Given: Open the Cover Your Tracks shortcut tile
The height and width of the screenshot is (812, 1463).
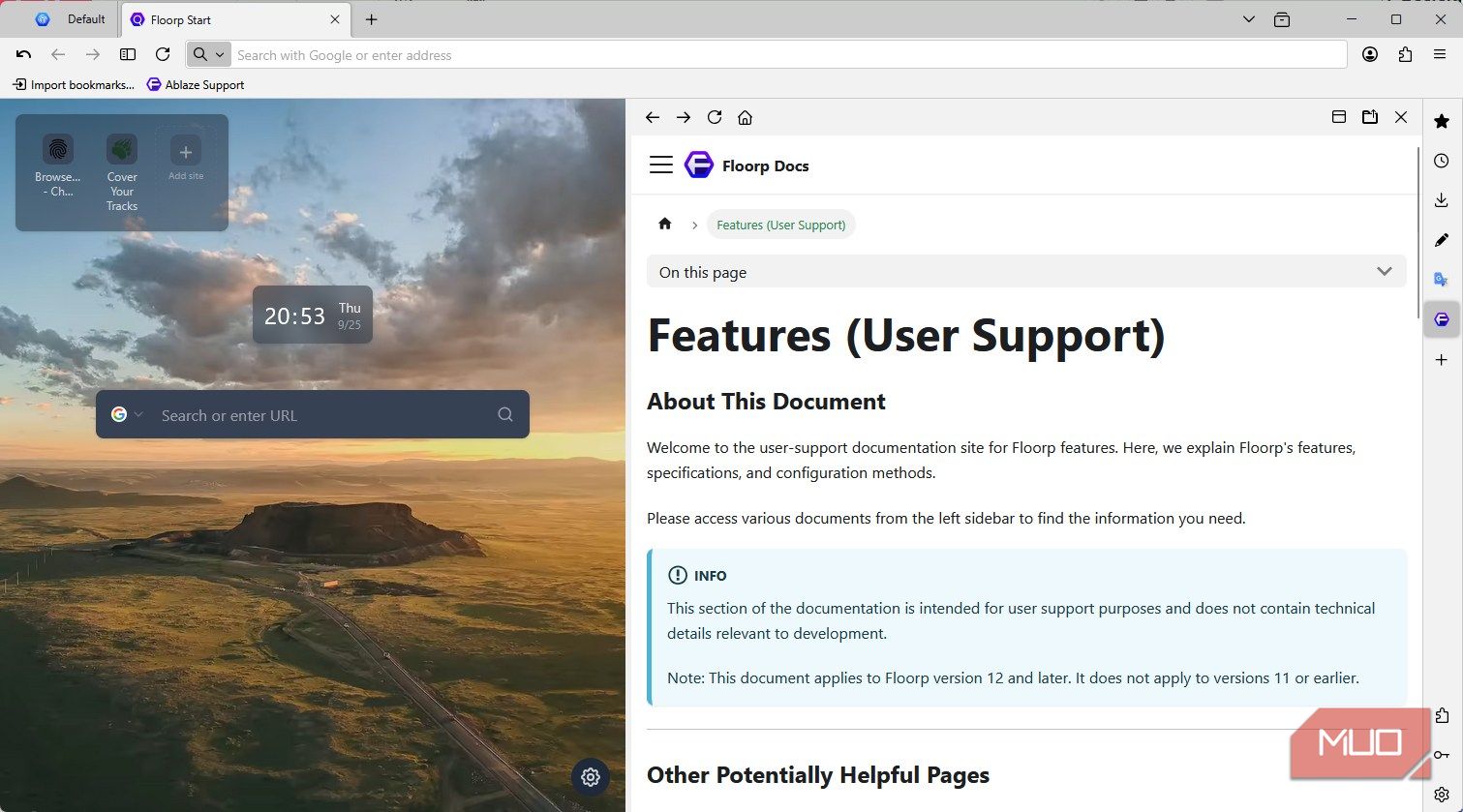Looking at the screenshot, I should click(x=121, y=171).
